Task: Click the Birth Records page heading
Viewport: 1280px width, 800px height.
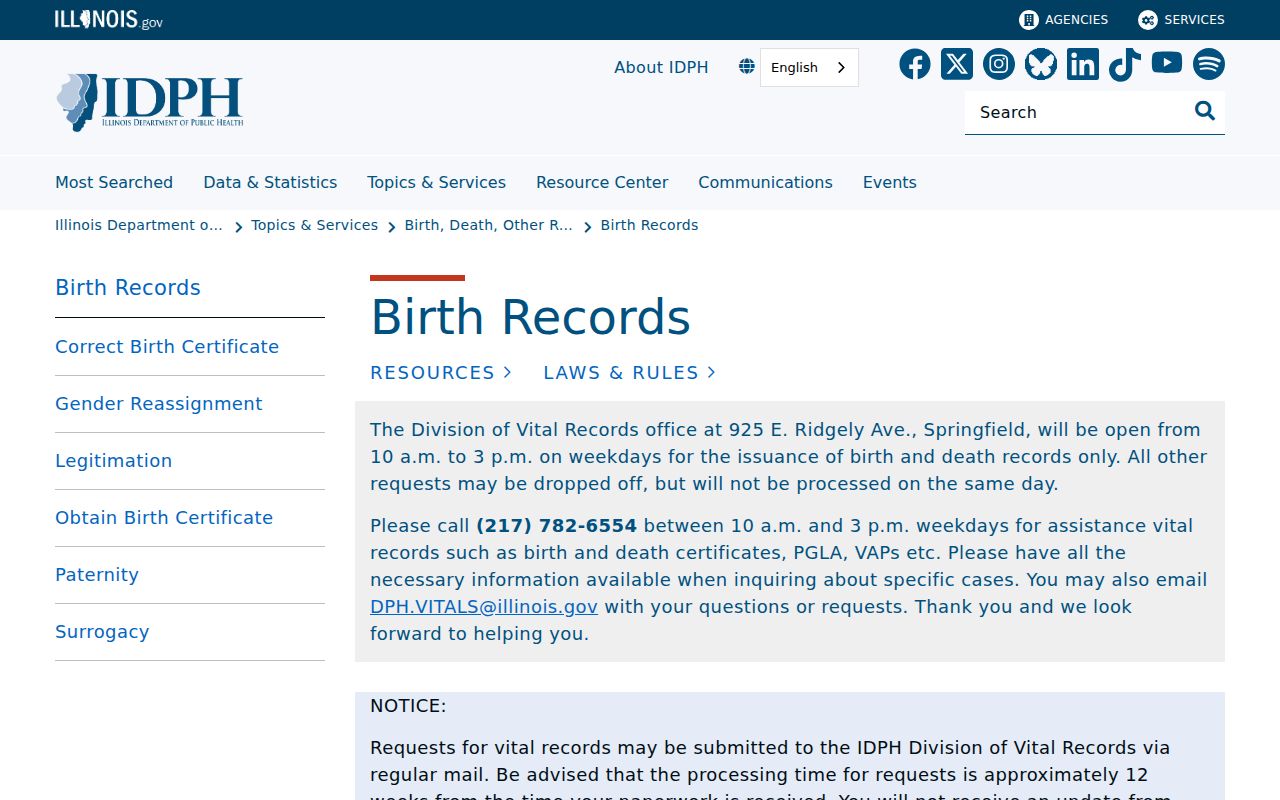Action: click(x=530, y=317)
